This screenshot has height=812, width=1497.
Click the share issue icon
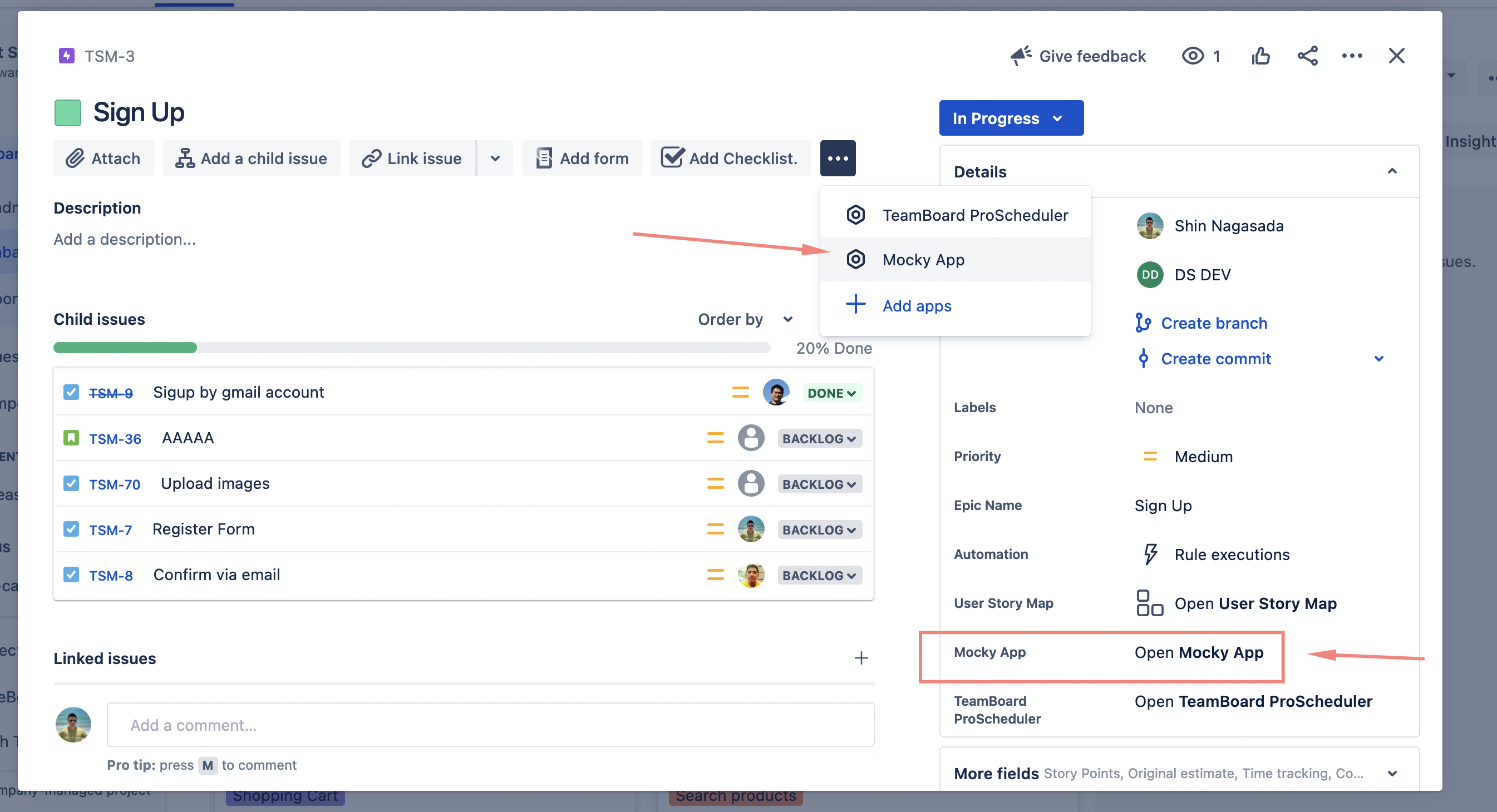click(1307, 56)
